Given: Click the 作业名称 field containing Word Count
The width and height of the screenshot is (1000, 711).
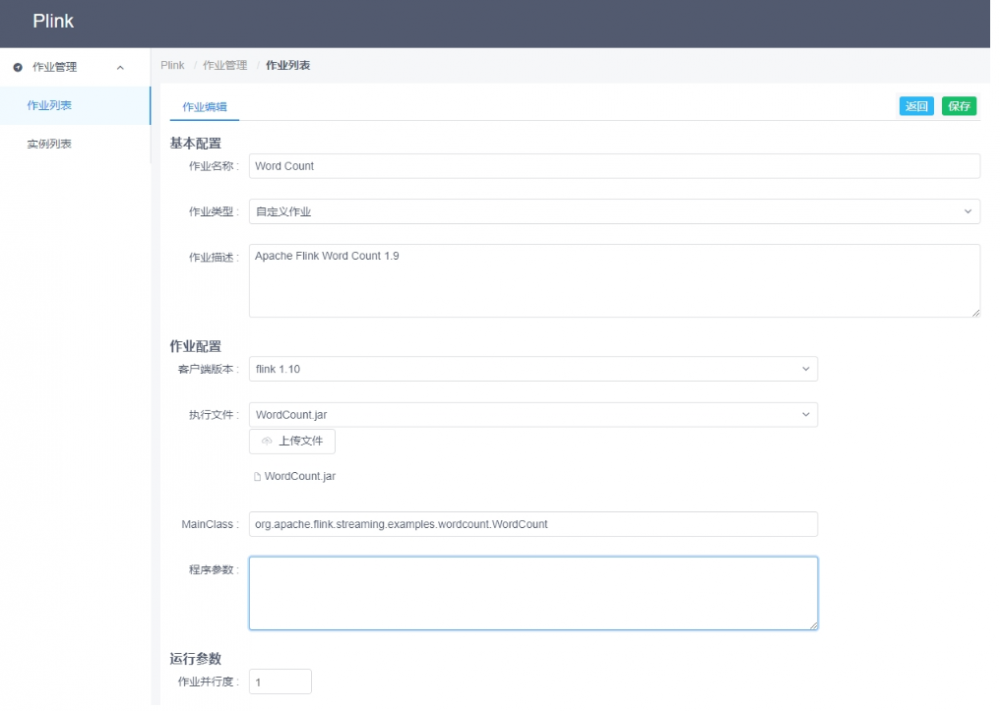Looking at the screenshot, I should tap(614, 166).
